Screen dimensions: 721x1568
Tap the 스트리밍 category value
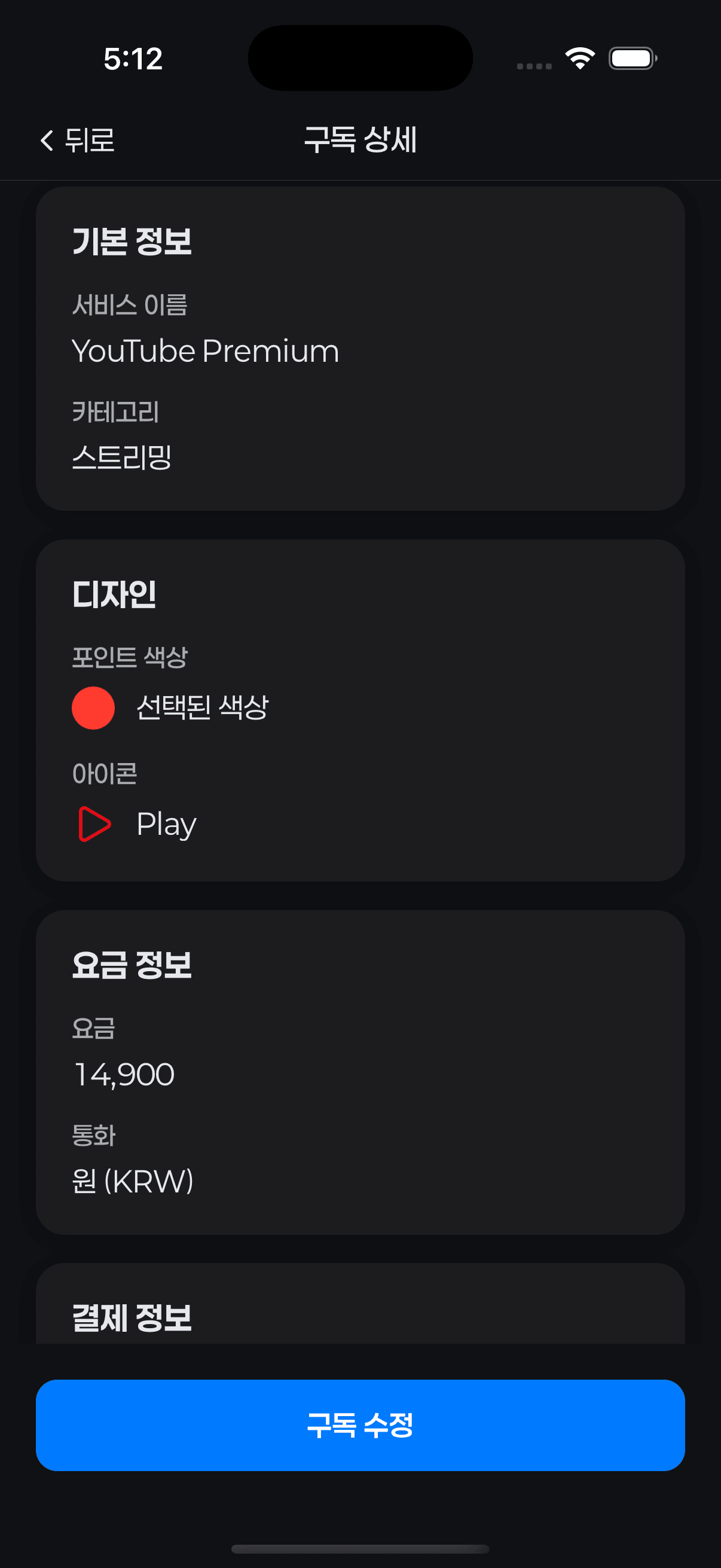pos(122,457)
